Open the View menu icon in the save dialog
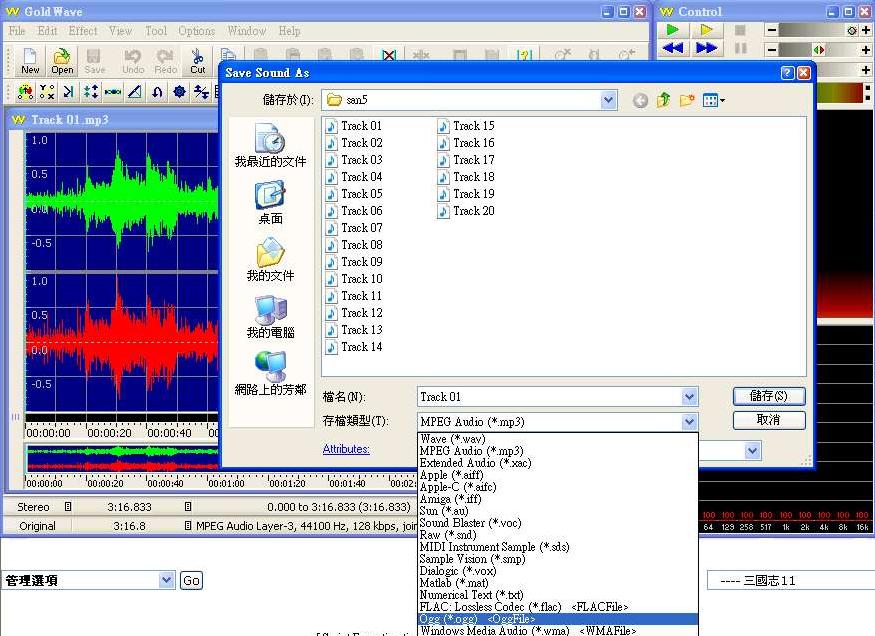The width and height of the screenshot is (875, 636). (x=713, y=100)
